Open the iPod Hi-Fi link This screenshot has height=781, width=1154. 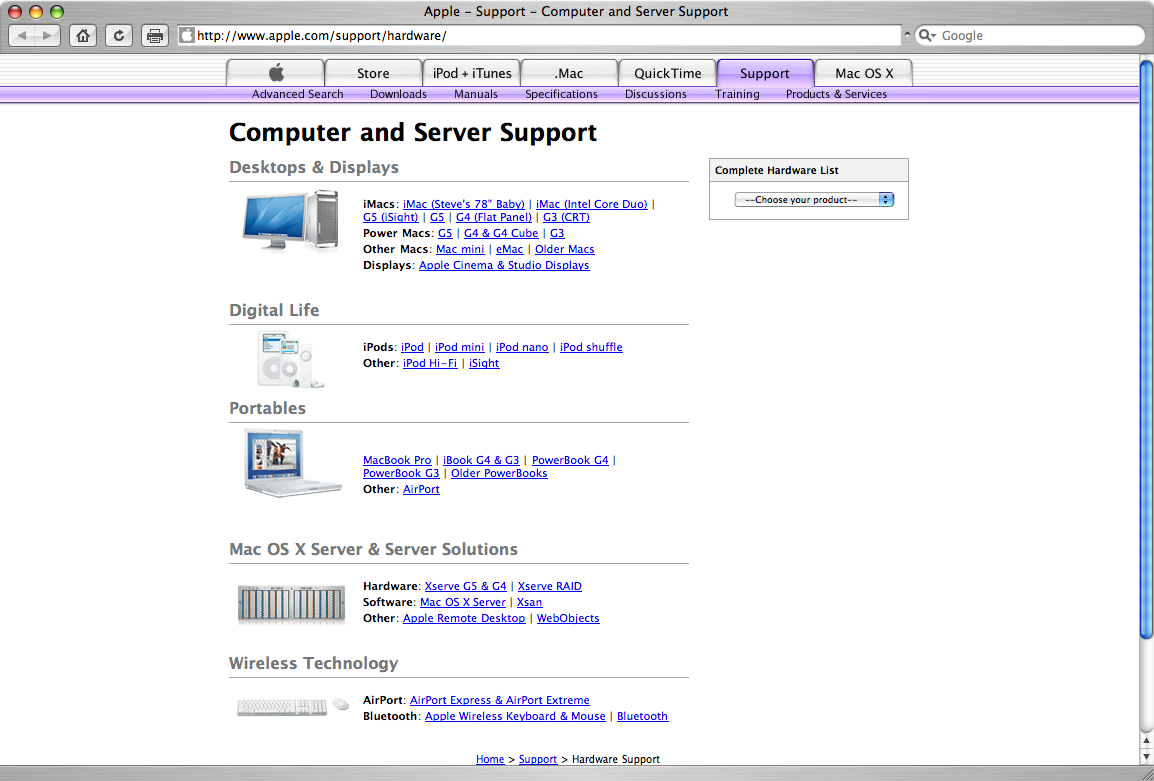click(x=430, y=364)
